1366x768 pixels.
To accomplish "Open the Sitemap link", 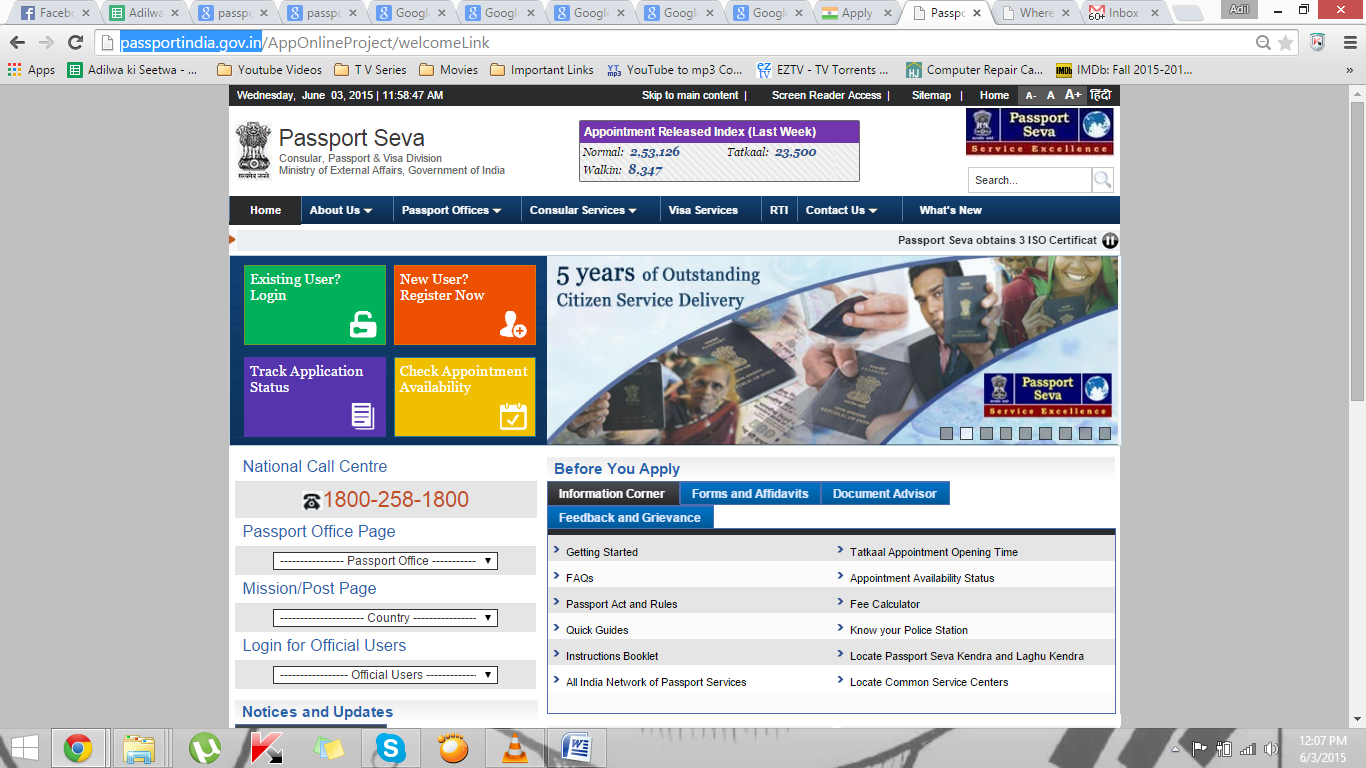I will 931,95.
